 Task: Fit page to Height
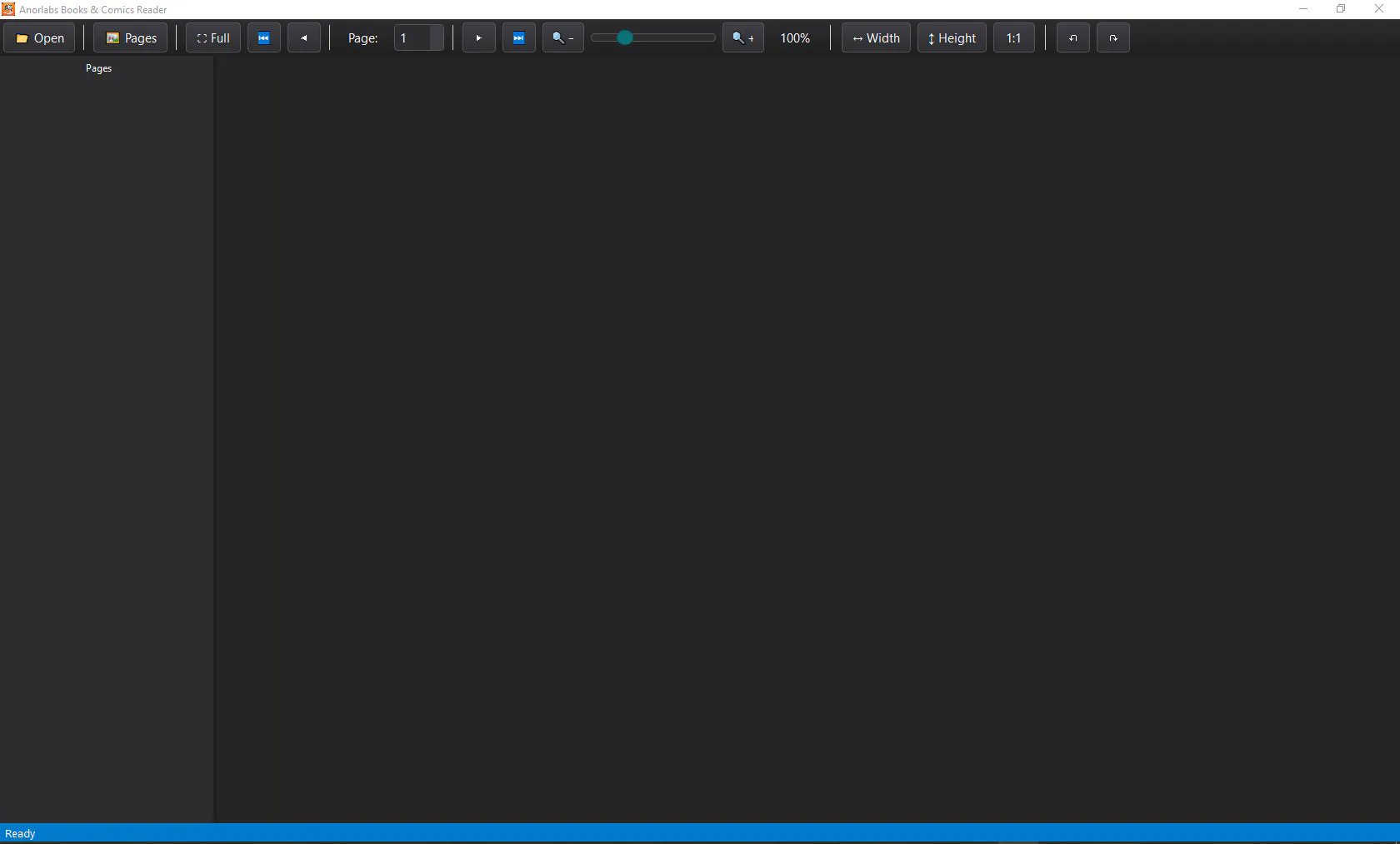click(952, 38)
